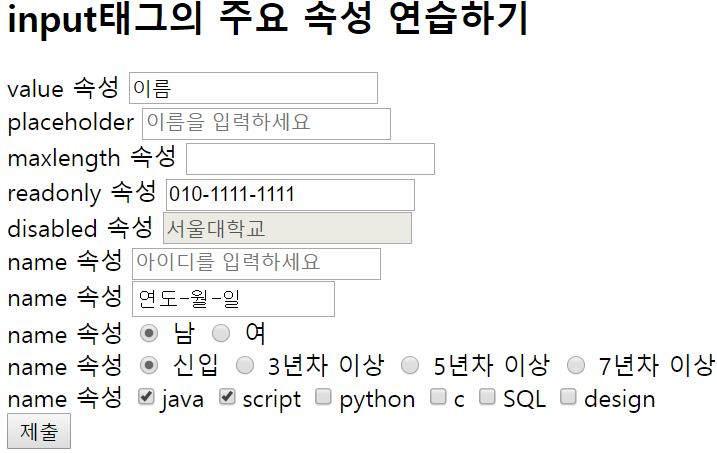The height and width of the screenshot is (453, 717).
Task: Click the label 'value 속성'
Action: click(63, 88)
